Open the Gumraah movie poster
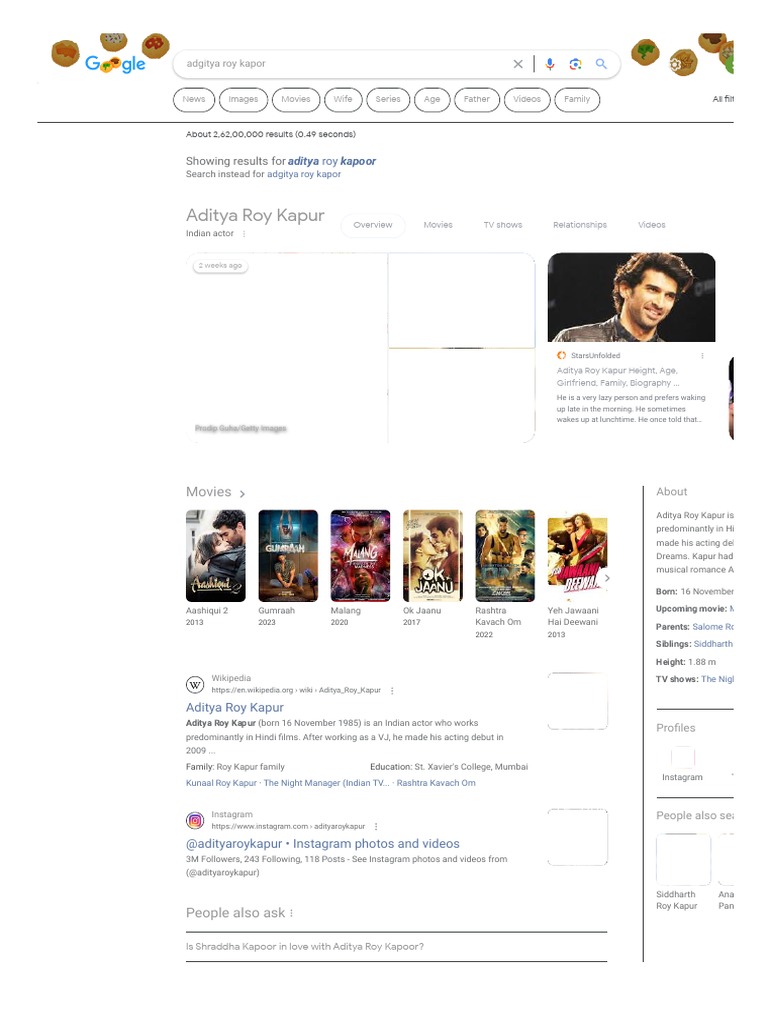 click(x=288, y=556)
